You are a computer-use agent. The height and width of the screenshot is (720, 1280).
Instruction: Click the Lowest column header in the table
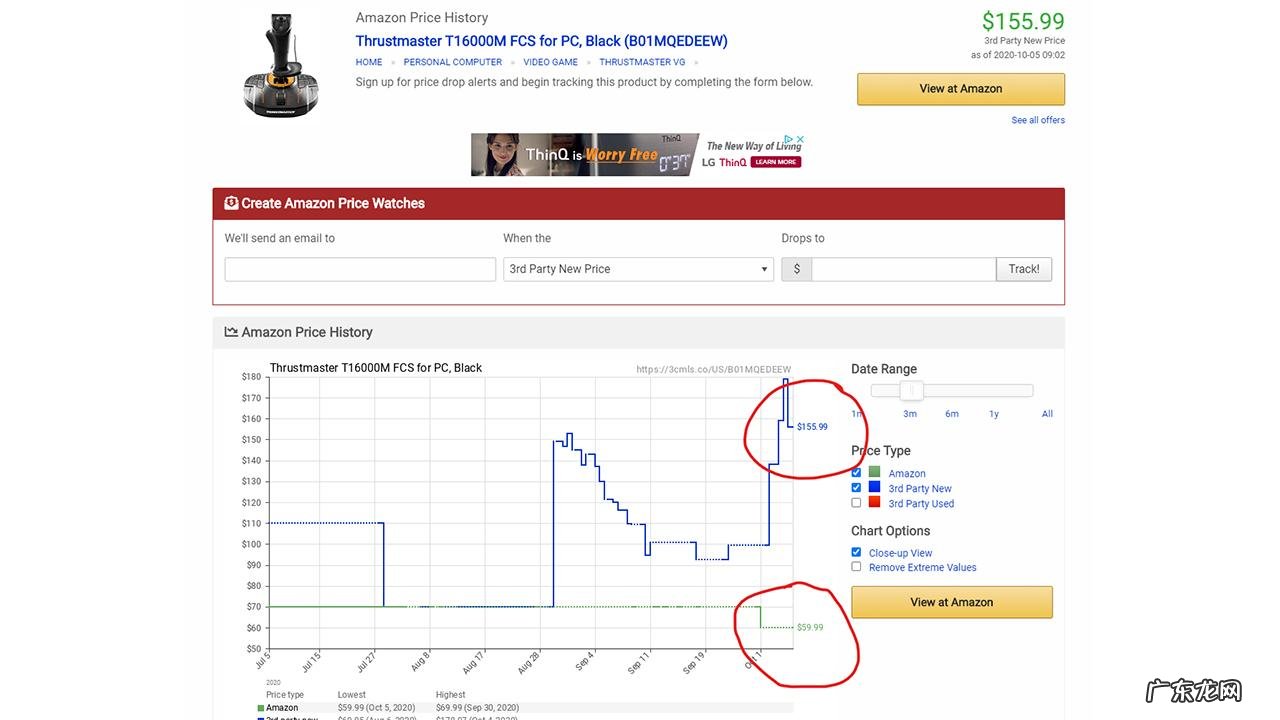coord(352,695)
